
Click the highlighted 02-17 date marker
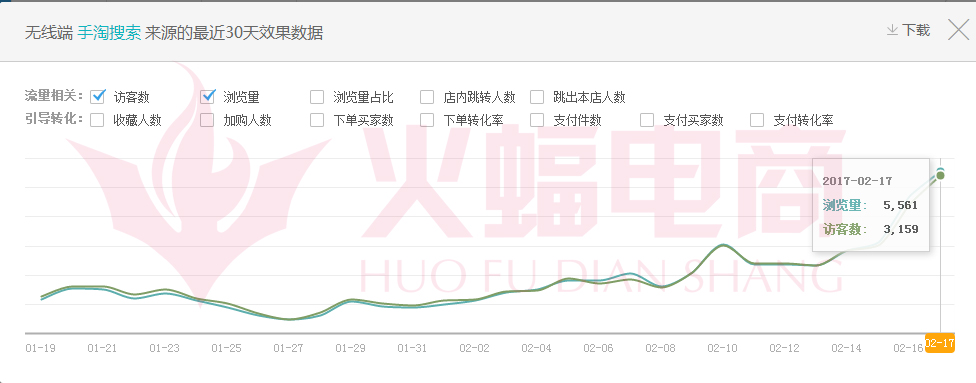point(940,344)
